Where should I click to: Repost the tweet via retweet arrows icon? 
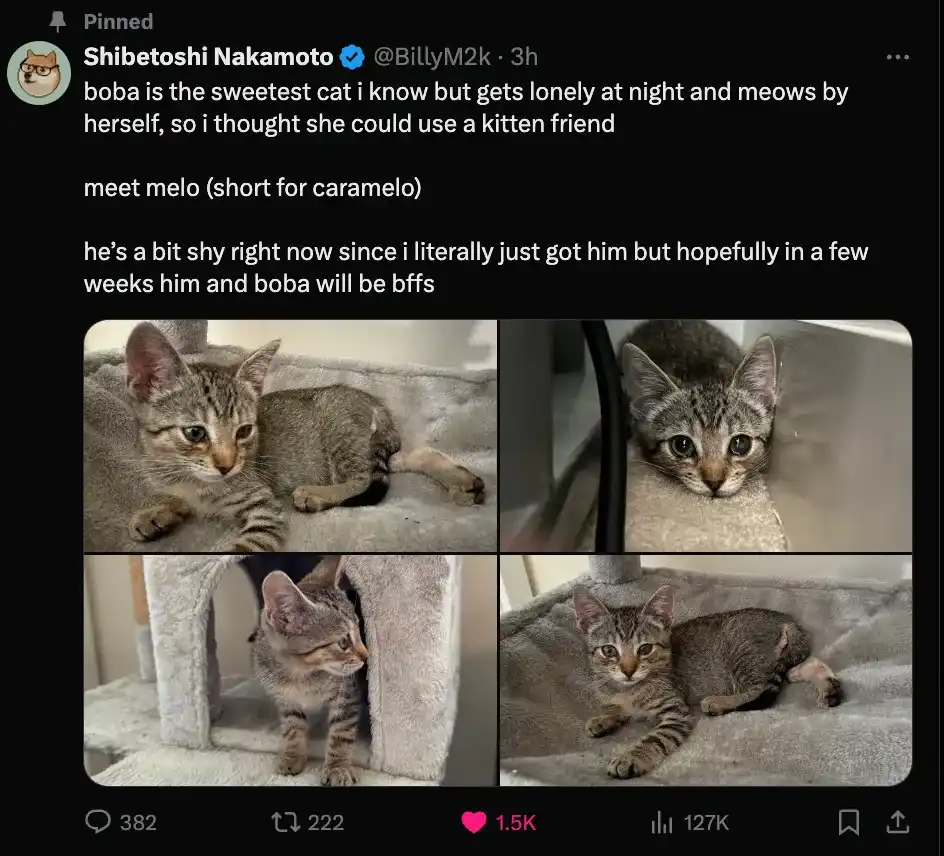(284, 822)
